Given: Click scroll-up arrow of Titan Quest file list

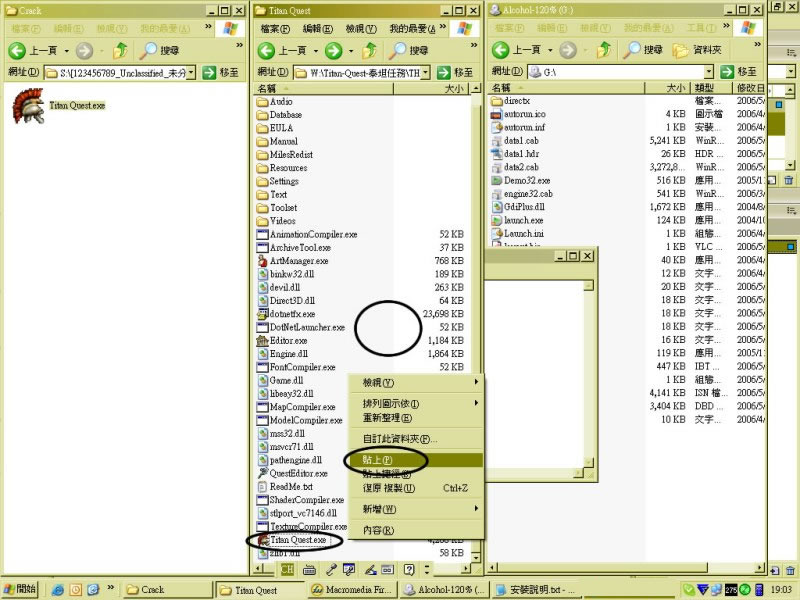Looking at the screenshot, I should 476,89.
